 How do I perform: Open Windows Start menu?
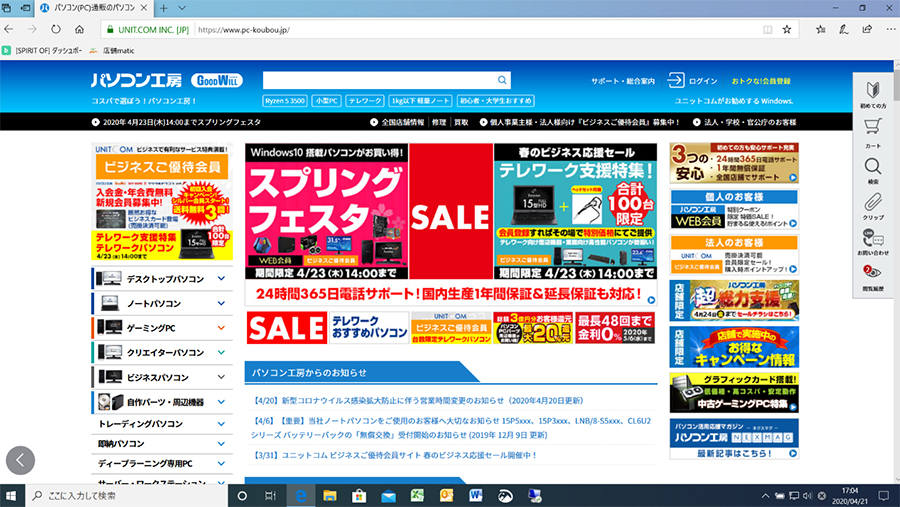pos(10,496)
